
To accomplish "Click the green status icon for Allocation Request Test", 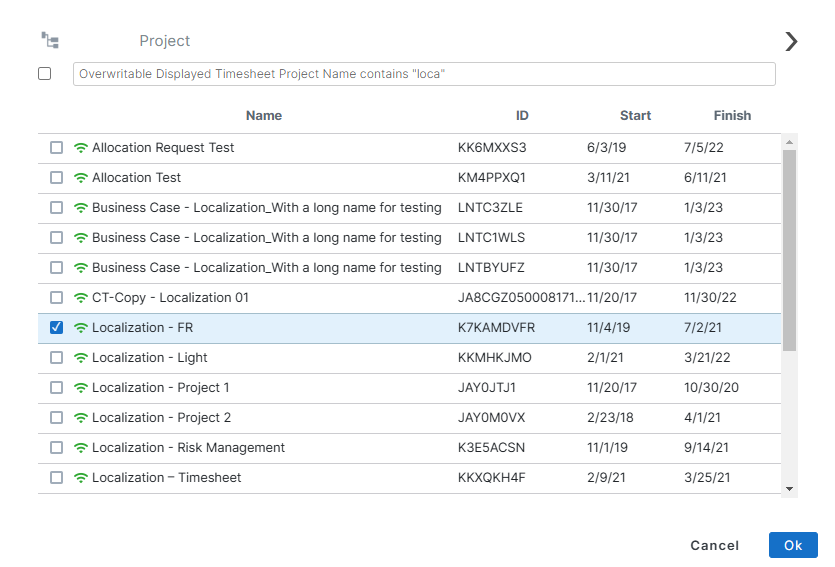I will click(x=81, y=148).
